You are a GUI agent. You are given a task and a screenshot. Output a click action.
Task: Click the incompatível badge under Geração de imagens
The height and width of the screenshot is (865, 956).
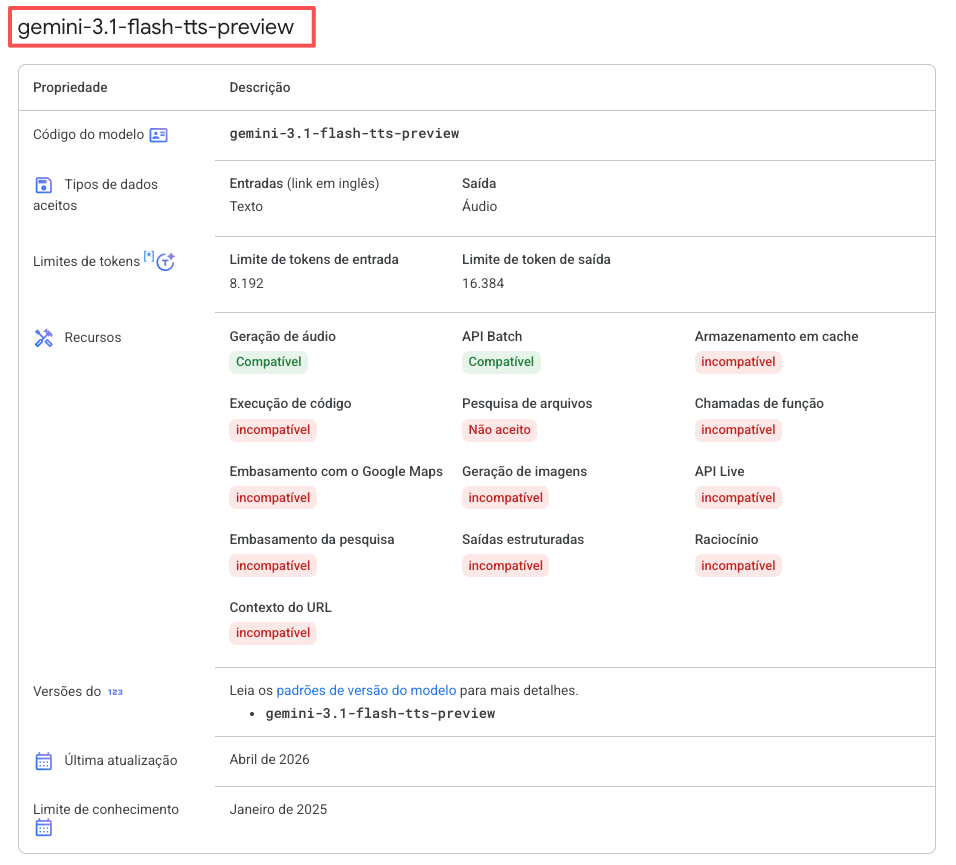tap(505, 498)
